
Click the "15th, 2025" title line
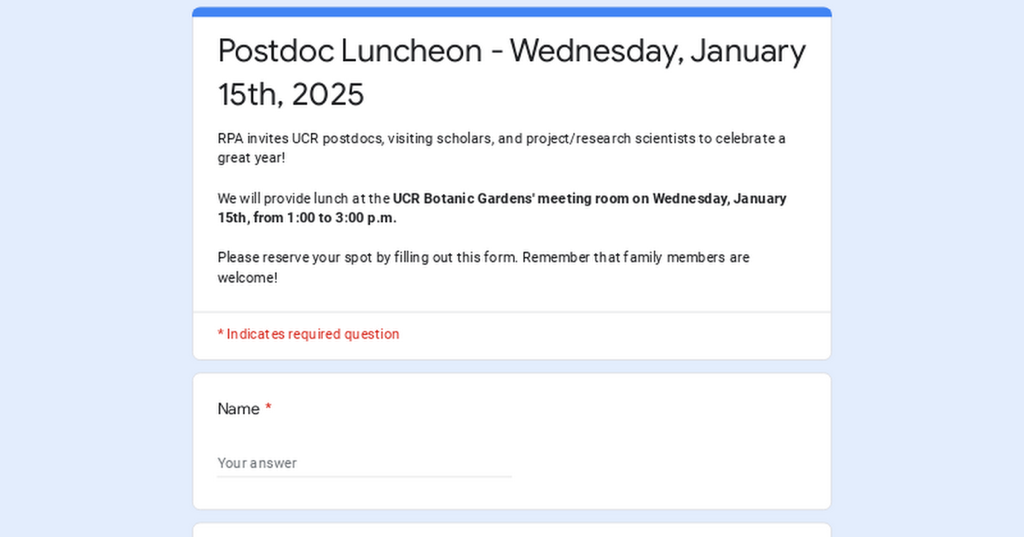(x=291, y=95)
